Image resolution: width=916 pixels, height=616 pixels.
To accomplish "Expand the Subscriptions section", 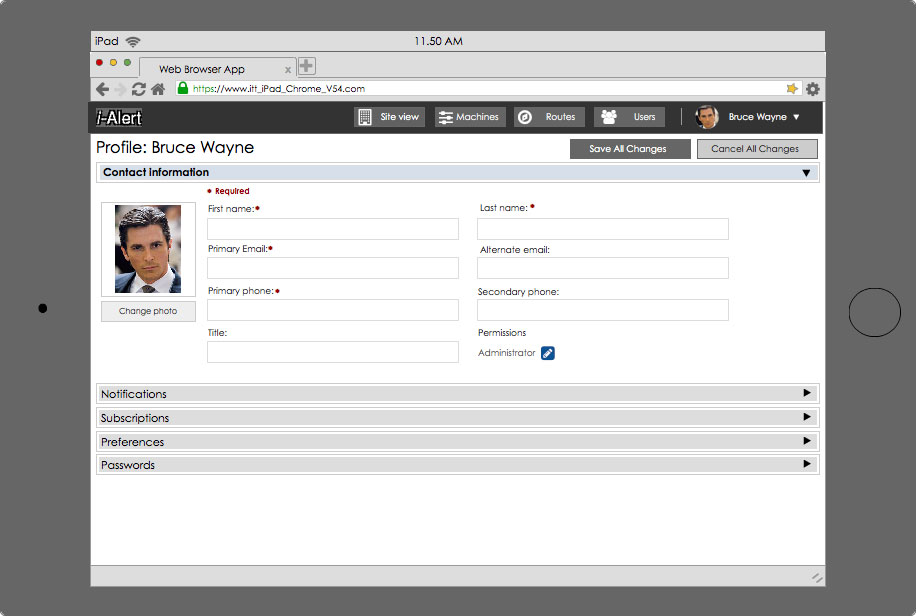I will (x=806, y=417).
